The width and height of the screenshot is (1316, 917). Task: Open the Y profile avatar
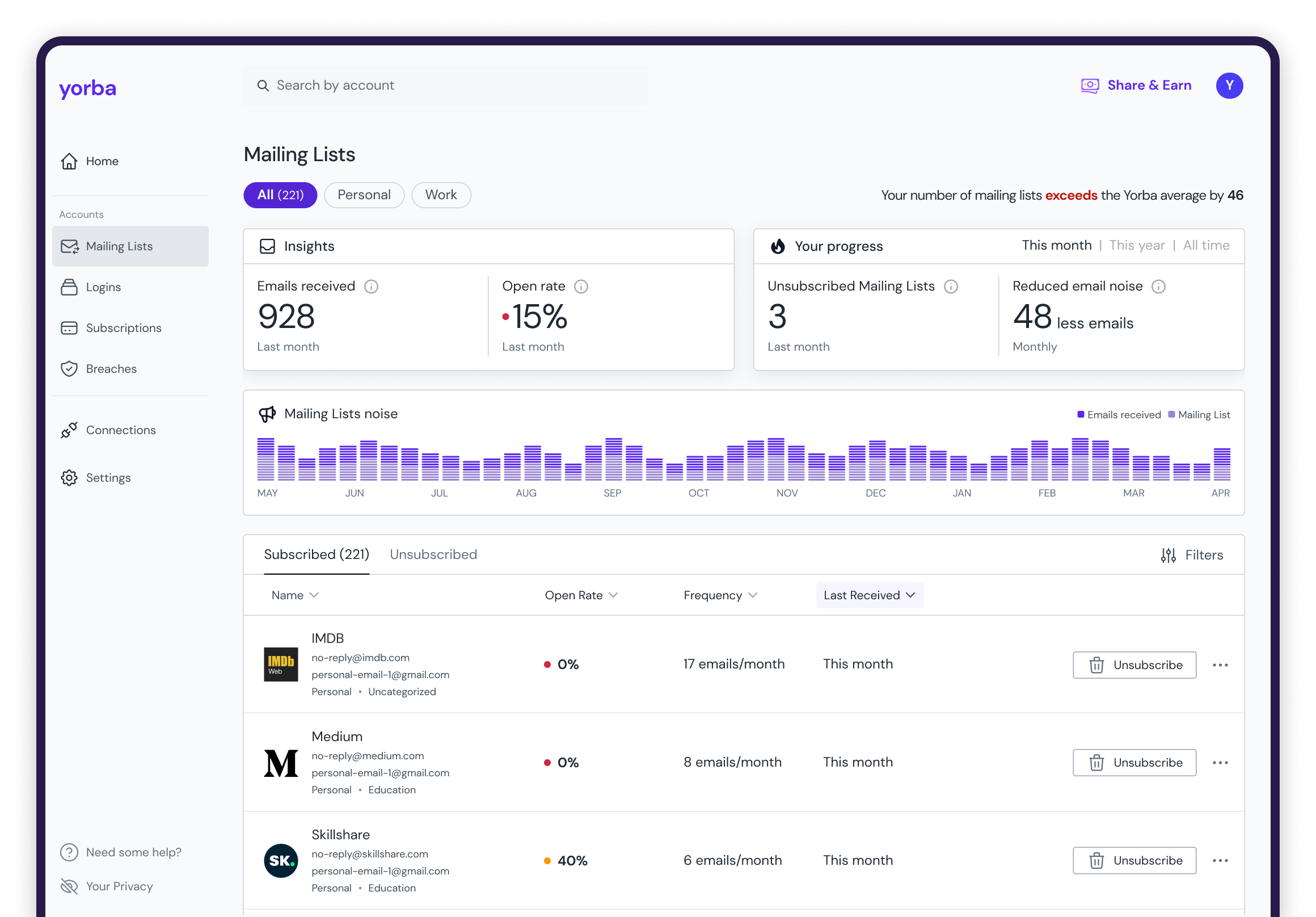pos(1229,86)
